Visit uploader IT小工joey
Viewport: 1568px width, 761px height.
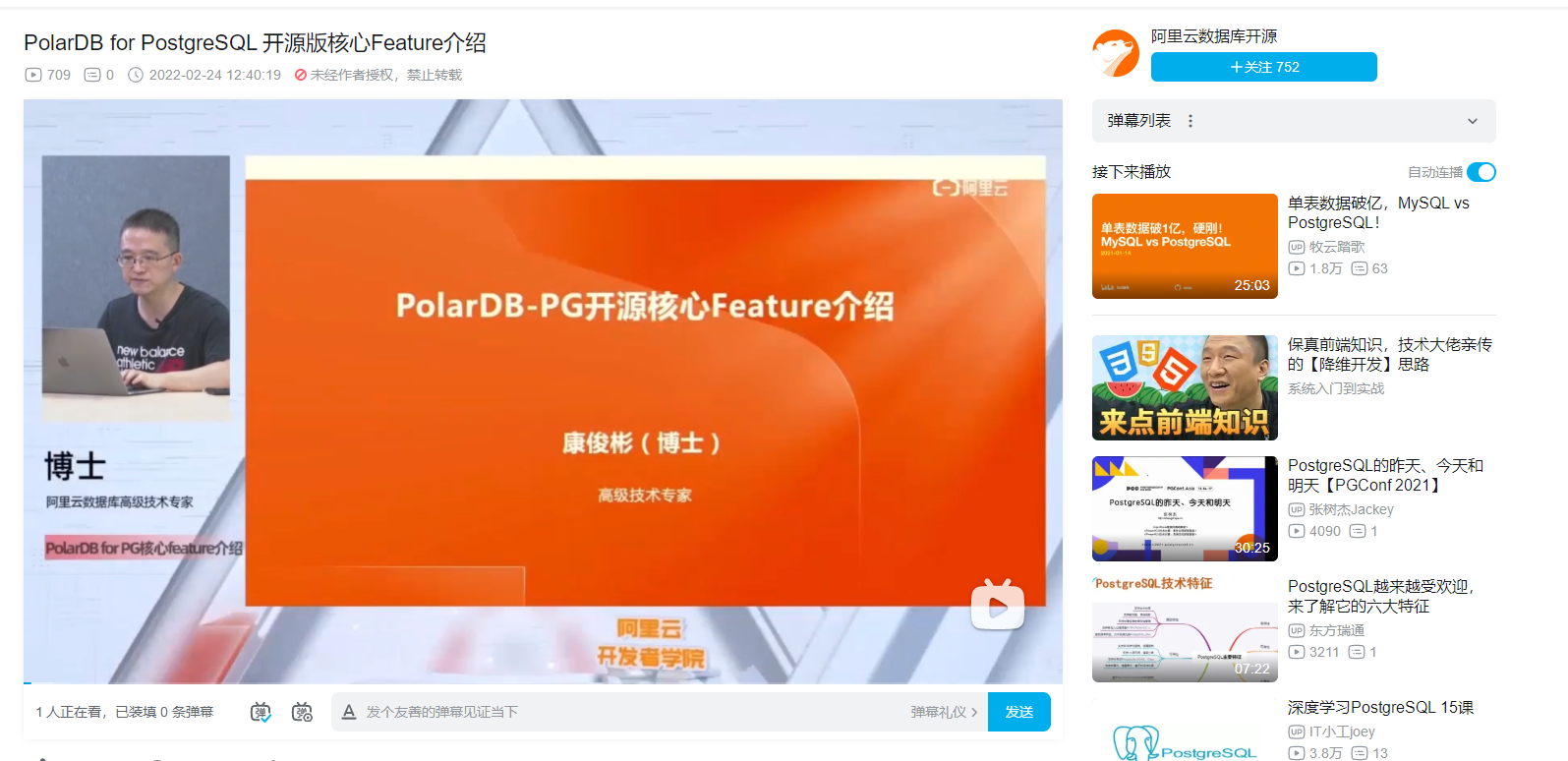(x=1342, y=732)
